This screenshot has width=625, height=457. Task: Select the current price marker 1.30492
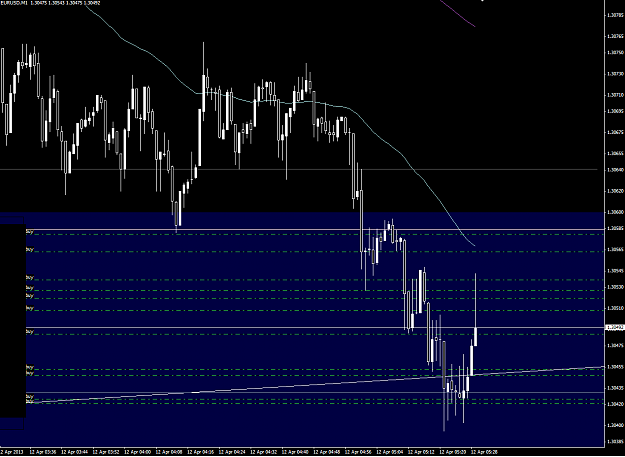(x=615, y=328)
